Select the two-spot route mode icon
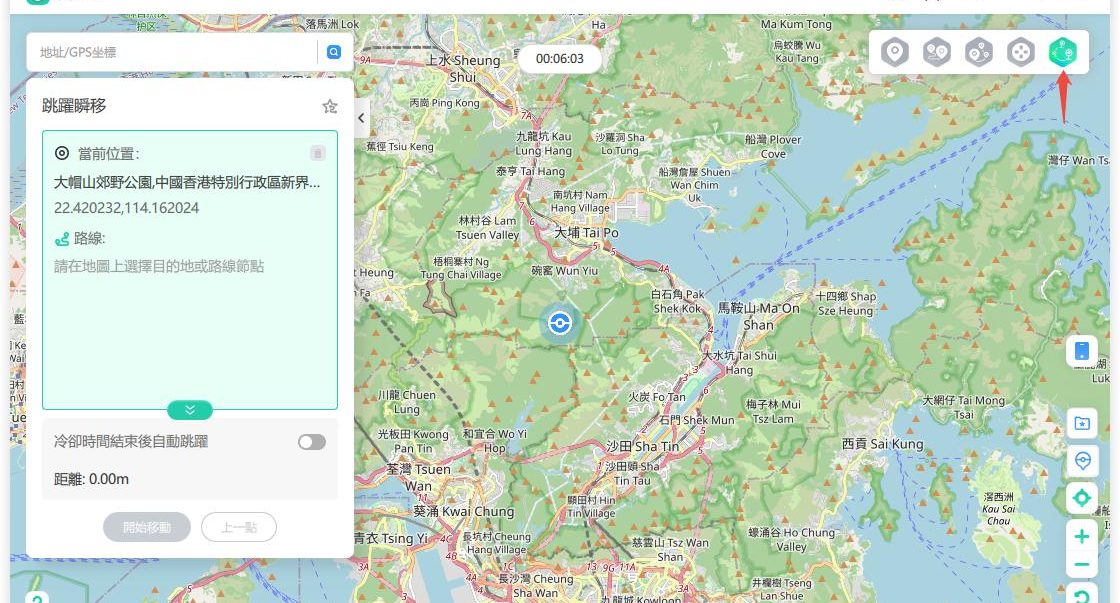1120x603 pixels. pyautogui.click(x=936, y=52)
